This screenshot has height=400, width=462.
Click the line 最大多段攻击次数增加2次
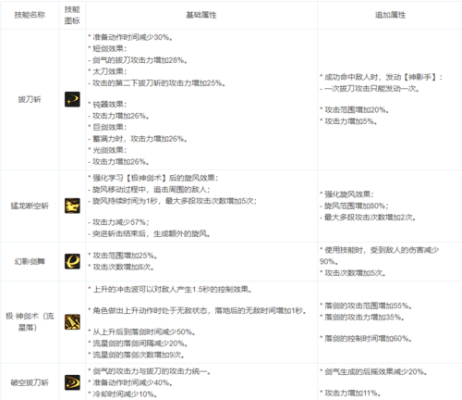click(368, 218)
